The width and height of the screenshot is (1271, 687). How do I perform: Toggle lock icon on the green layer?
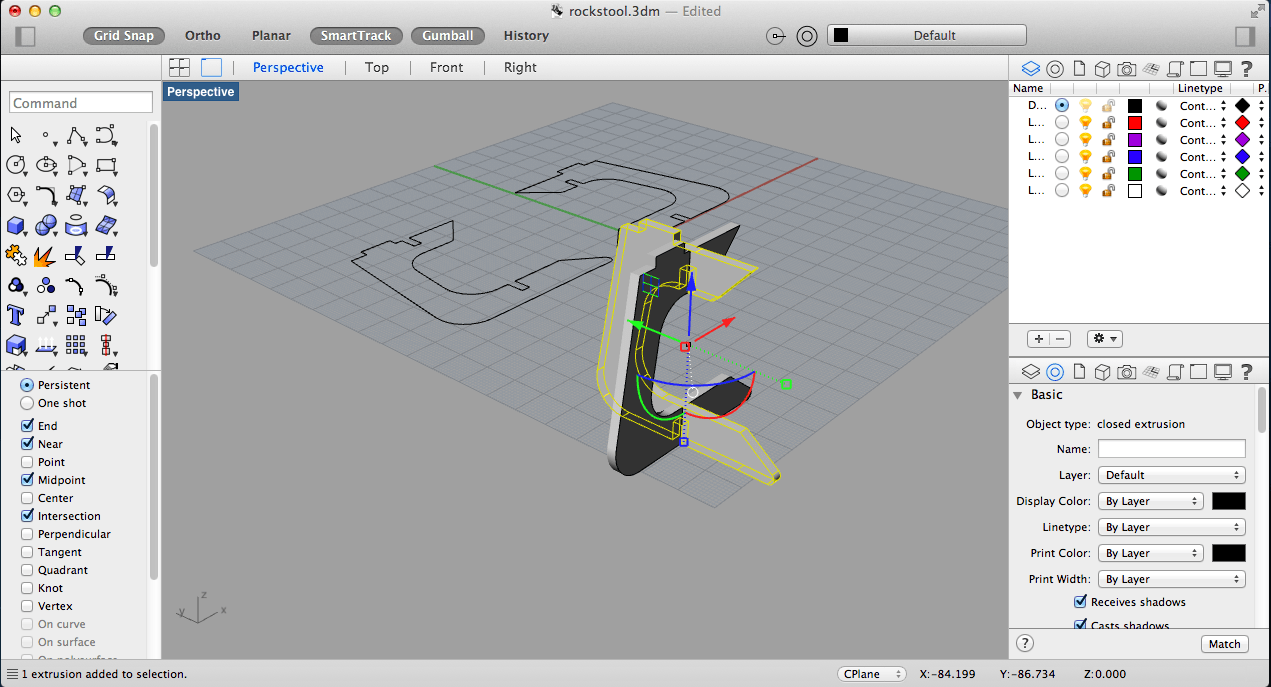click(x=1108, y=173)
